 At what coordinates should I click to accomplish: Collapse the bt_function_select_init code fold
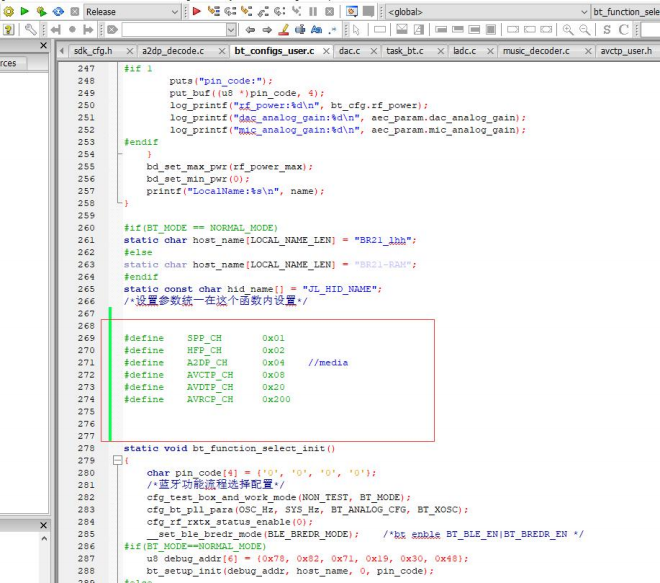click(x=117, y=461)
